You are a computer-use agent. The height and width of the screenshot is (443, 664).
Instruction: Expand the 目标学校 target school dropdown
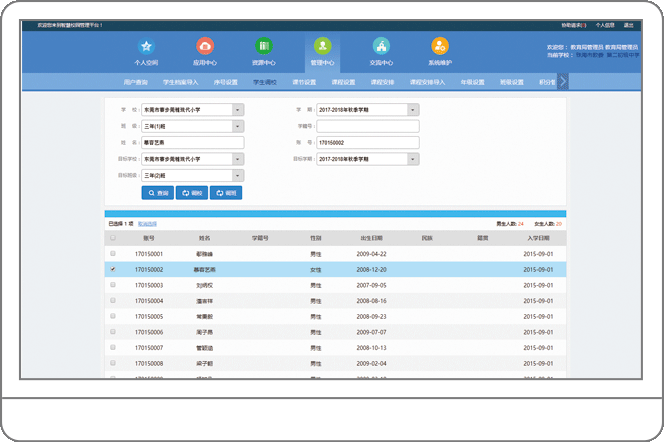tap(238, 159)
